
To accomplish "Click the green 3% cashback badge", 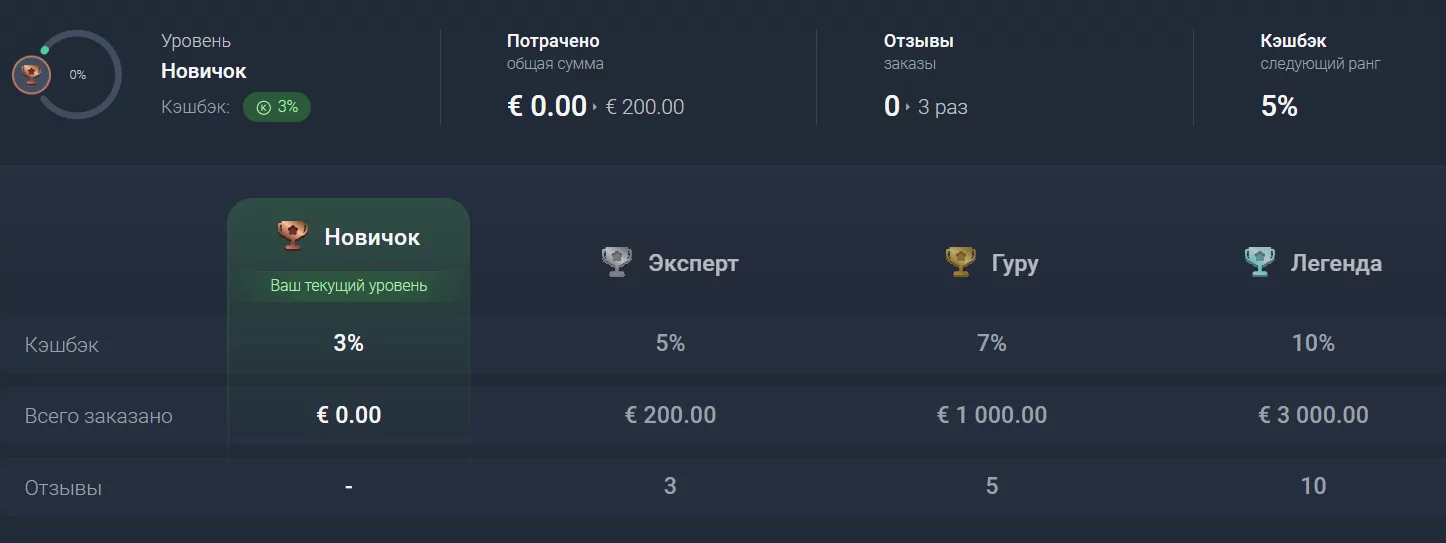I will click(277, 107).
